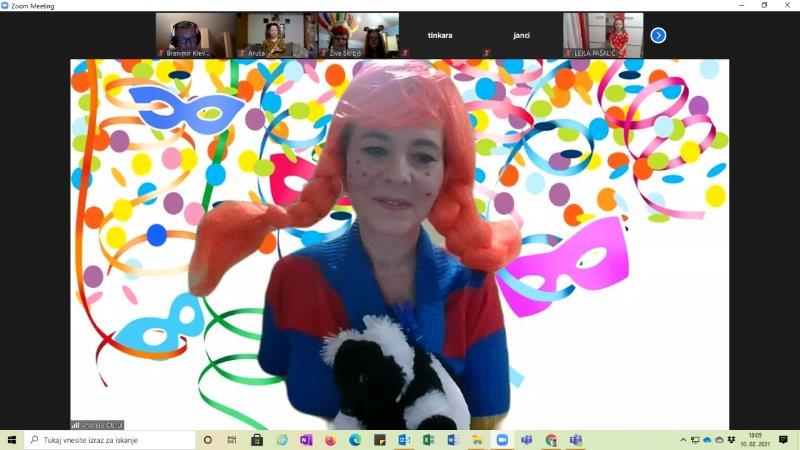Click the muted mic icon on Aruša's tile
Image resolution: width=800 pixels, height=450 pixels.
[242, 53]
